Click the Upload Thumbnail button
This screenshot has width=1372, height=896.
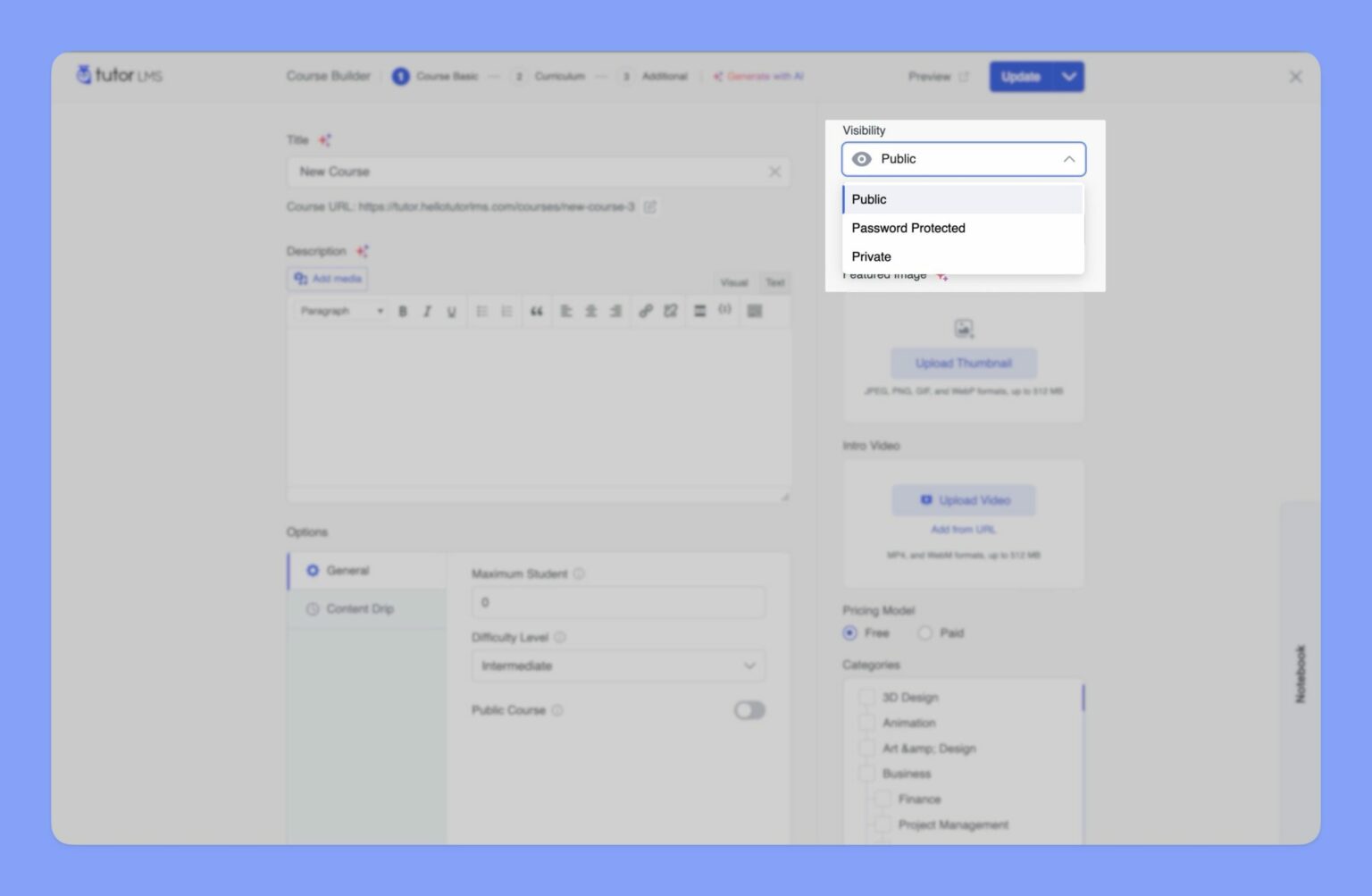(963, 364)
